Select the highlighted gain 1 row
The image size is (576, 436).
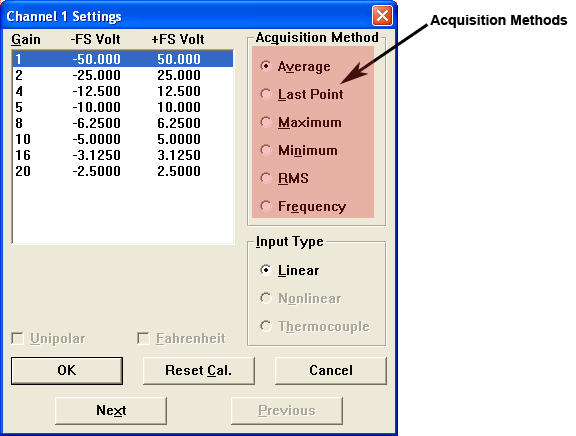(x=123, y=59)
